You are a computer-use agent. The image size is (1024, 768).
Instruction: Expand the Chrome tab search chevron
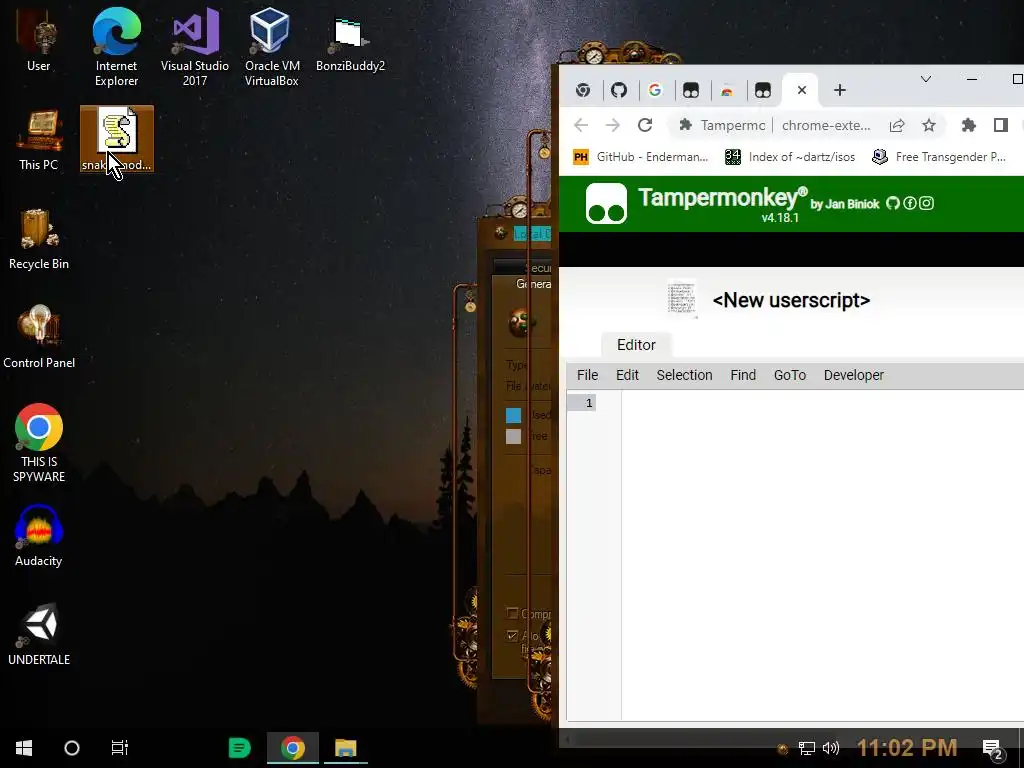[925, 79]
